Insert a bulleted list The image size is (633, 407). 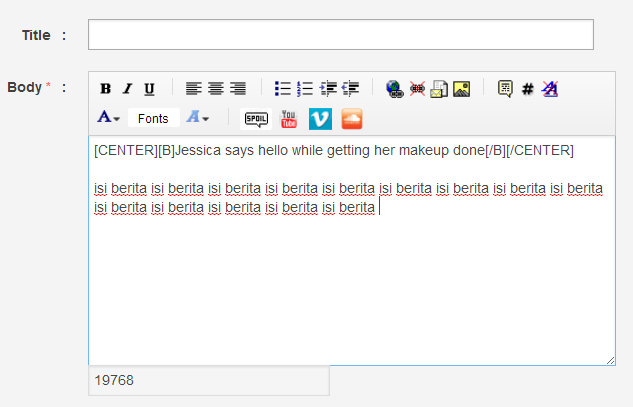pyautogui.click(x=283, y=89)
